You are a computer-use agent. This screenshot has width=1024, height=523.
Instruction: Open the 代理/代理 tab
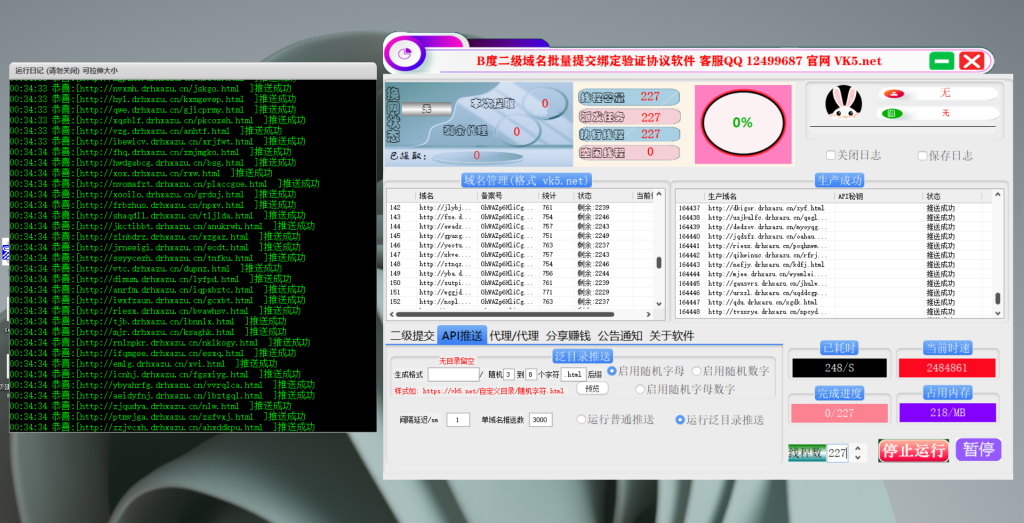(514, 335)
